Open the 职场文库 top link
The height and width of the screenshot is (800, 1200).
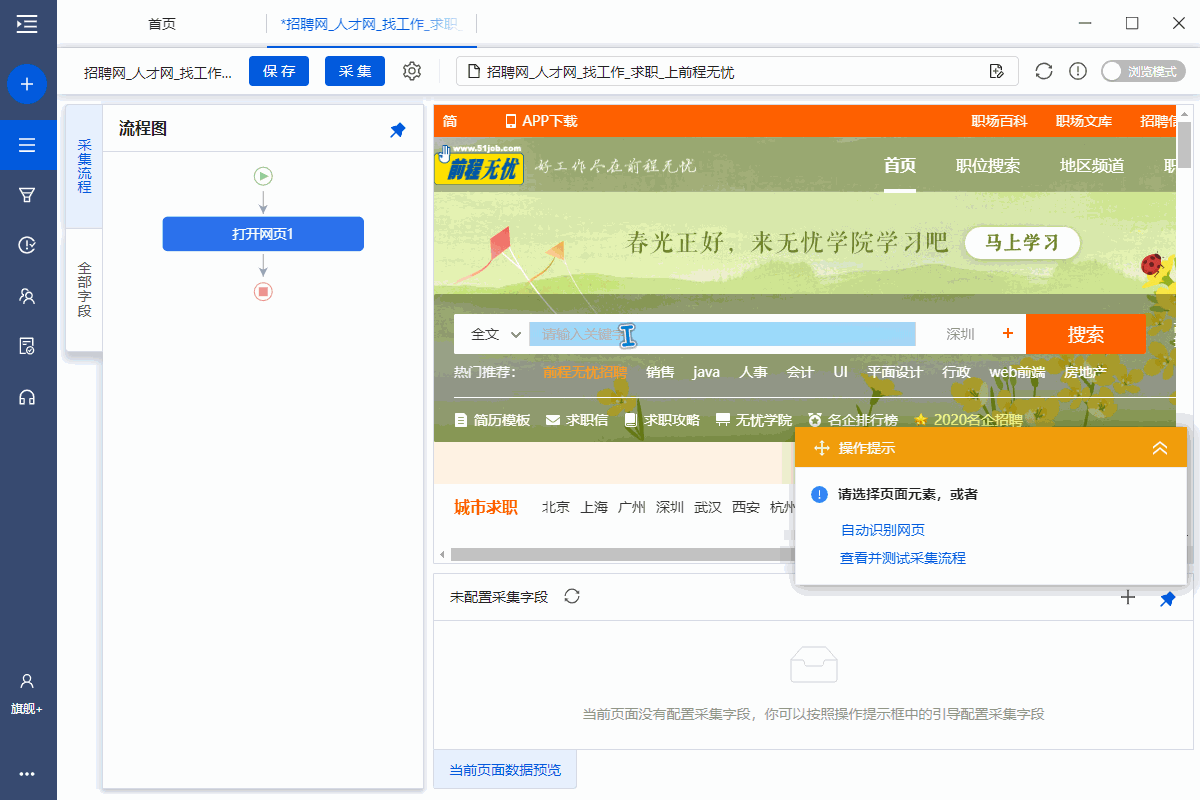(1084, 121)
